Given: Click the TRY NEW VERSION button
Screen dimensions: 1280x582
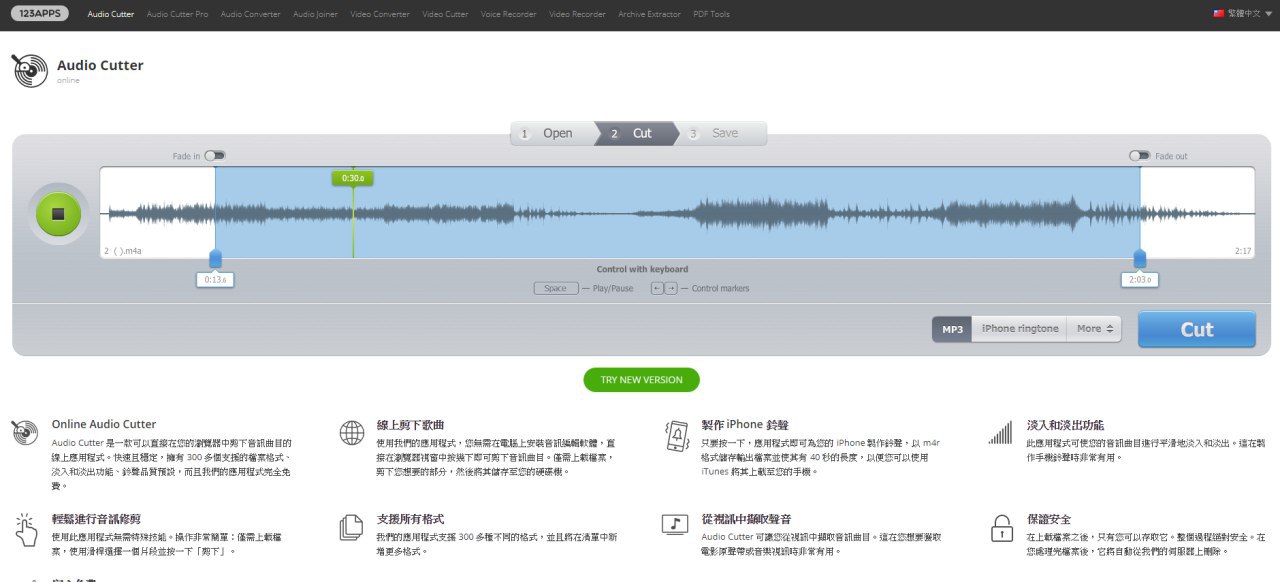Looking at the screenshot, I should 641,380.
